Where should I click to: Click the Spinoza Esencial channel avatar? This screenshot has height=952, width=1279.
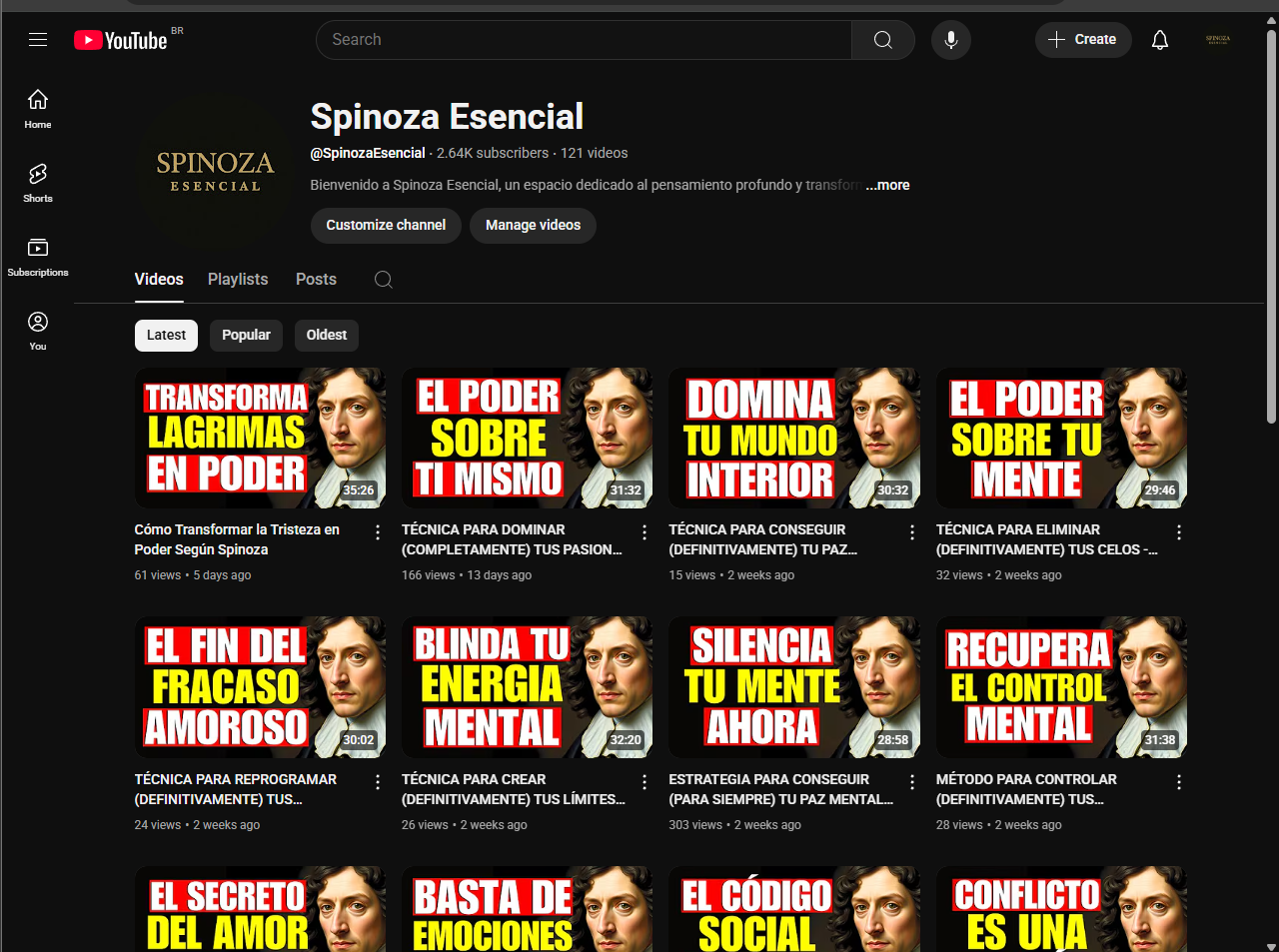pos(215,172)
